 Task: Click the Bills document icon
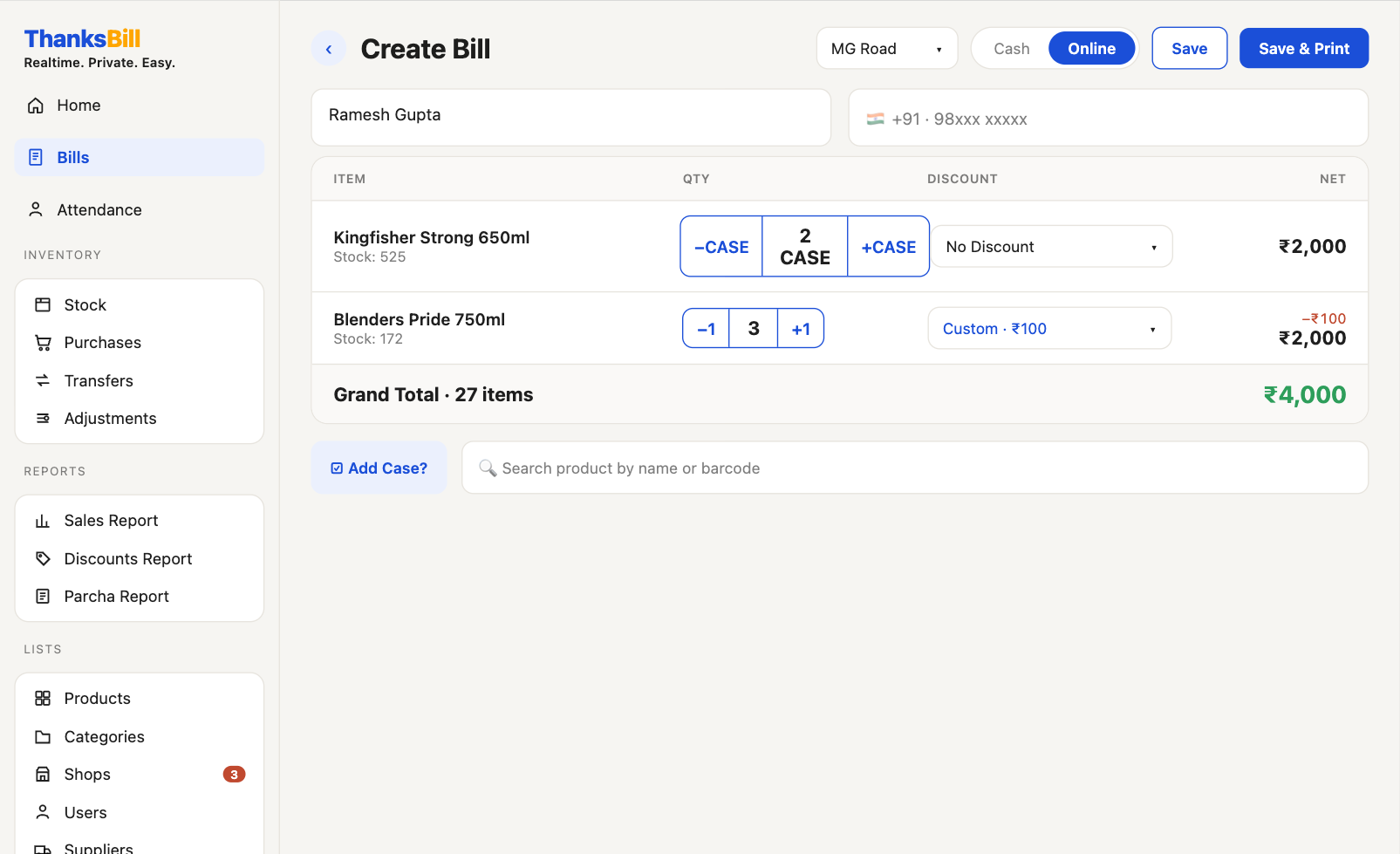click(36, 157)
